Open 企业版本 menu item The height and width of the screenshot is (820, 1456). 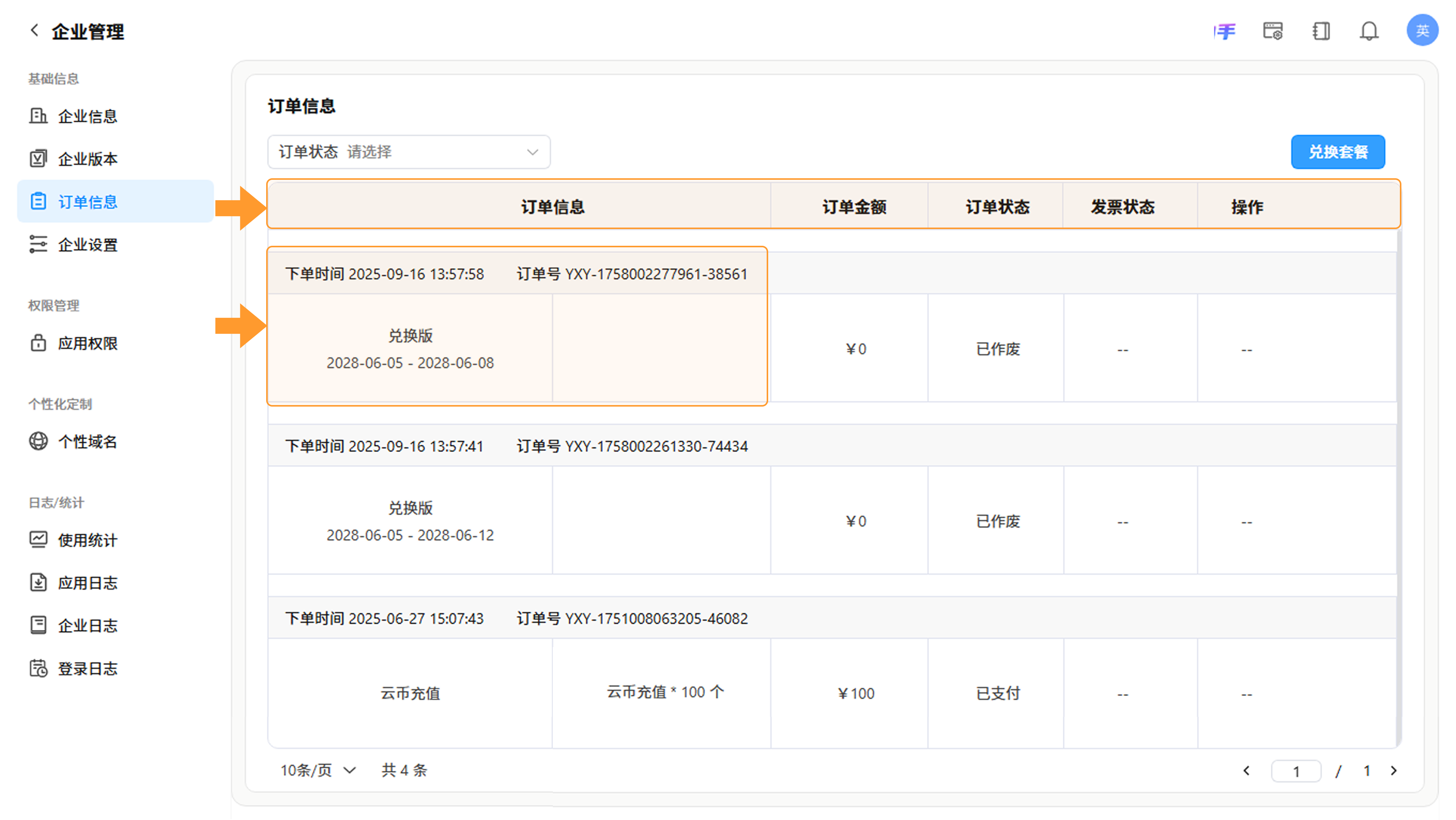pyautogui.click(x=115, y=159)
